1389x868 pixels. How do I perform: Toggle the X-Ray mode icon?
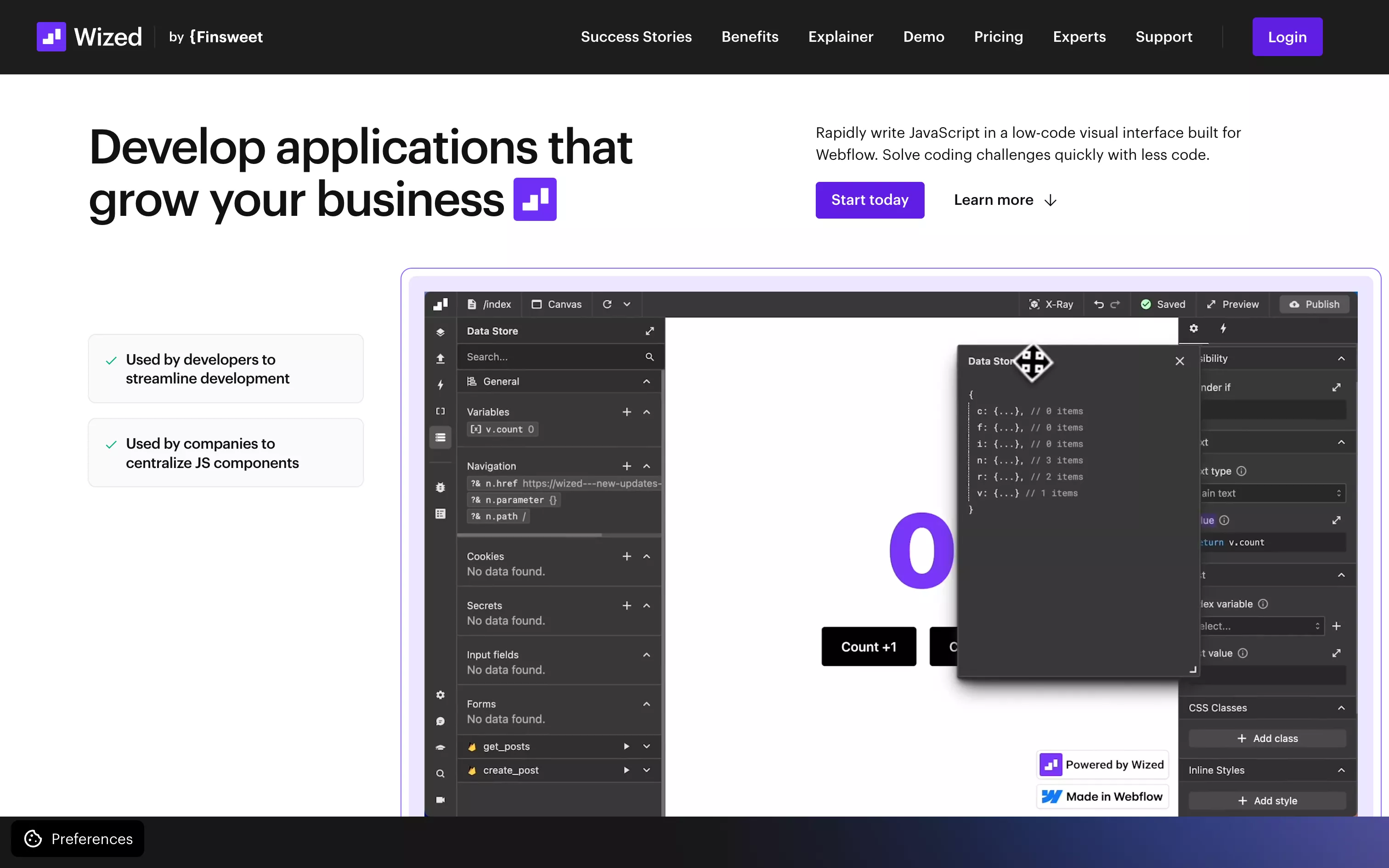tap(1034, 304)
